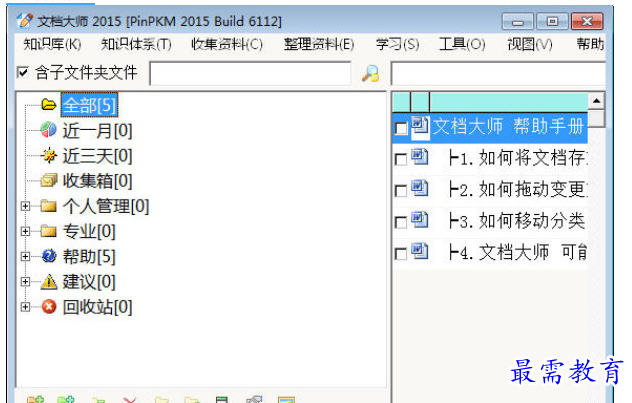Click the document icon on the ├3. 如何移动分类 row
This screenshot has width=632, height=403.
(x=420, y=220)
